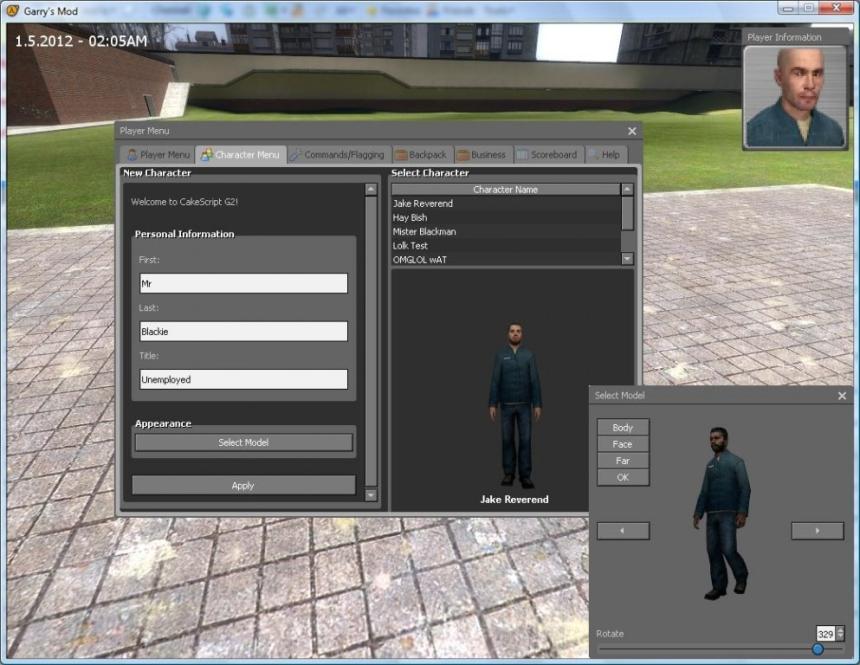Maximize the Garry's Mod window
Image resolution: width=860 pixels, height=665 pixels.
pyautogui.click(x=809, y=8)
